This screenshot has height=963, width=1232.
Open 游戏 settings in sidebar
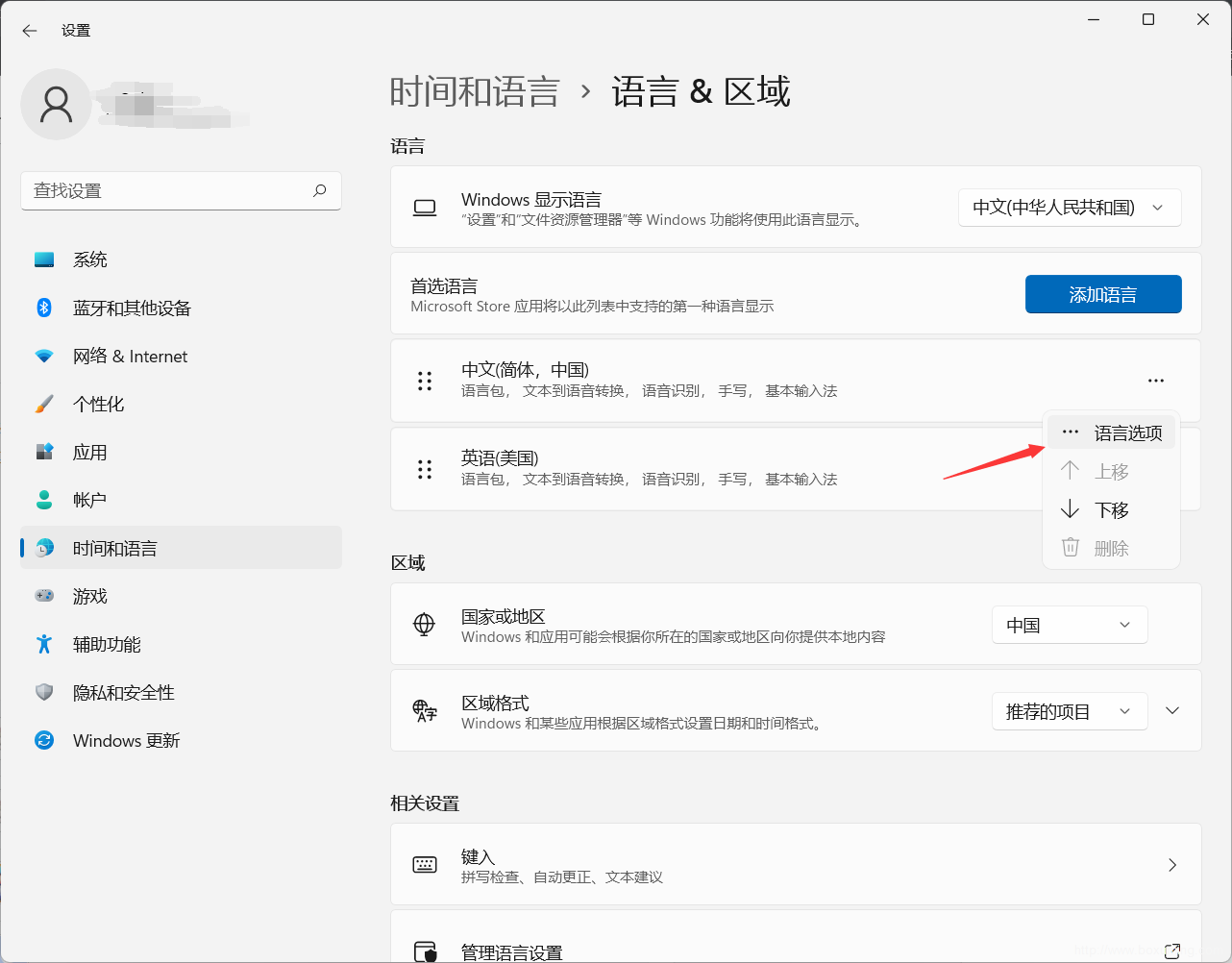(x=181, y=596)
